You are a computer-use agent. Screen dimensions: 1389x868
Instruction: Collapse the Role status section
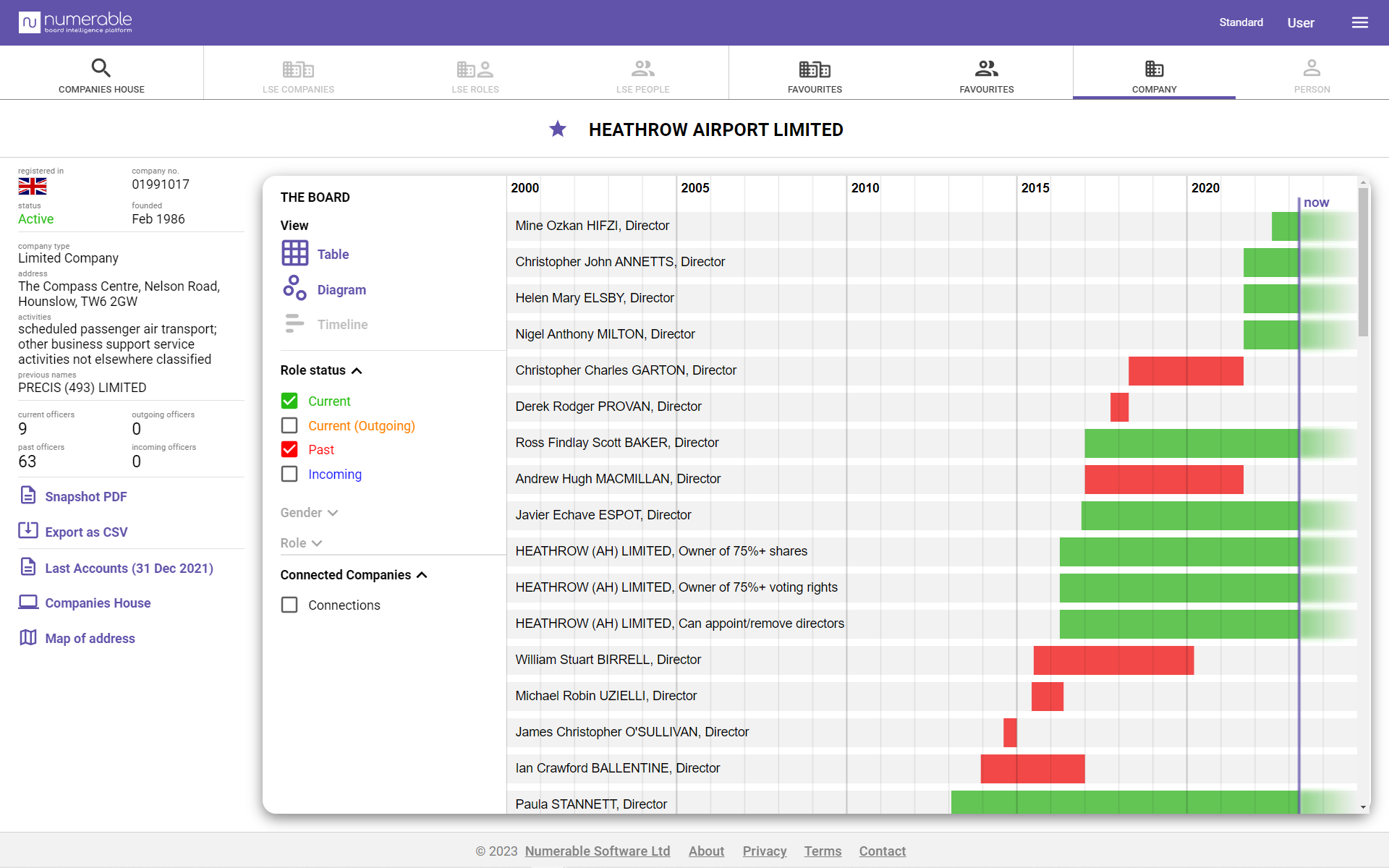pyautogui.click(x=321, y=370)
